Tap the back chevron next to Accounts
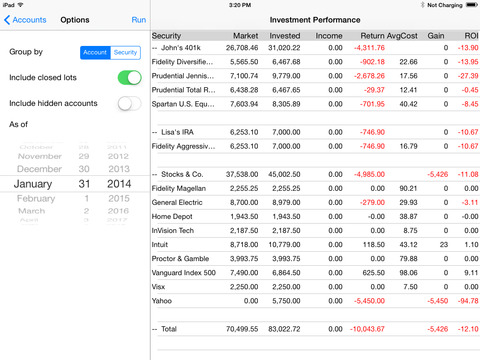480x360 pixels. click(x=7, y=20)
